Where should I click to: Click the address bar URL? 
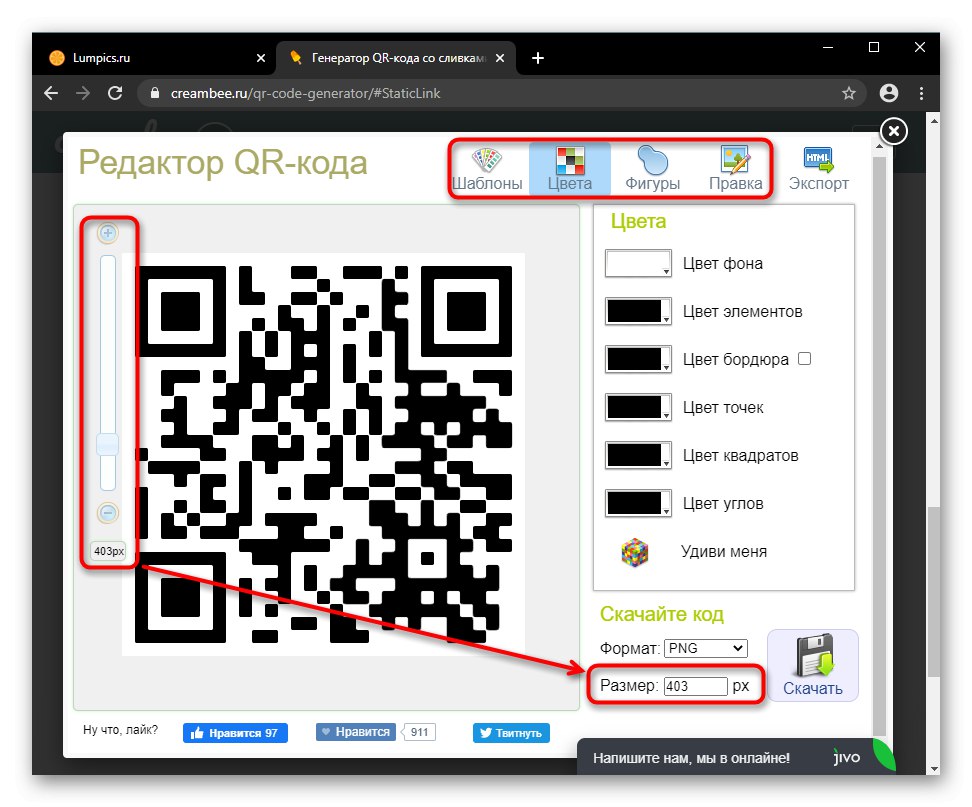coord(306,94)
